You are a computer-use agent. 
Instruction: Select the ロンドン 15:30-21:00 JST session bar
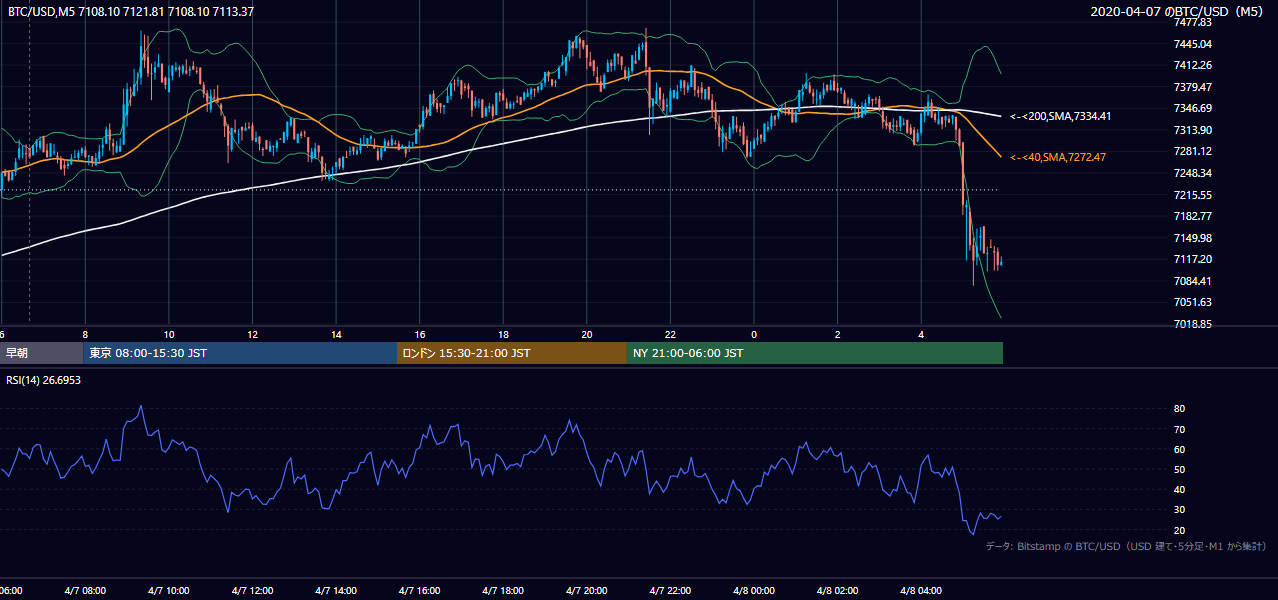click(512, 353)
